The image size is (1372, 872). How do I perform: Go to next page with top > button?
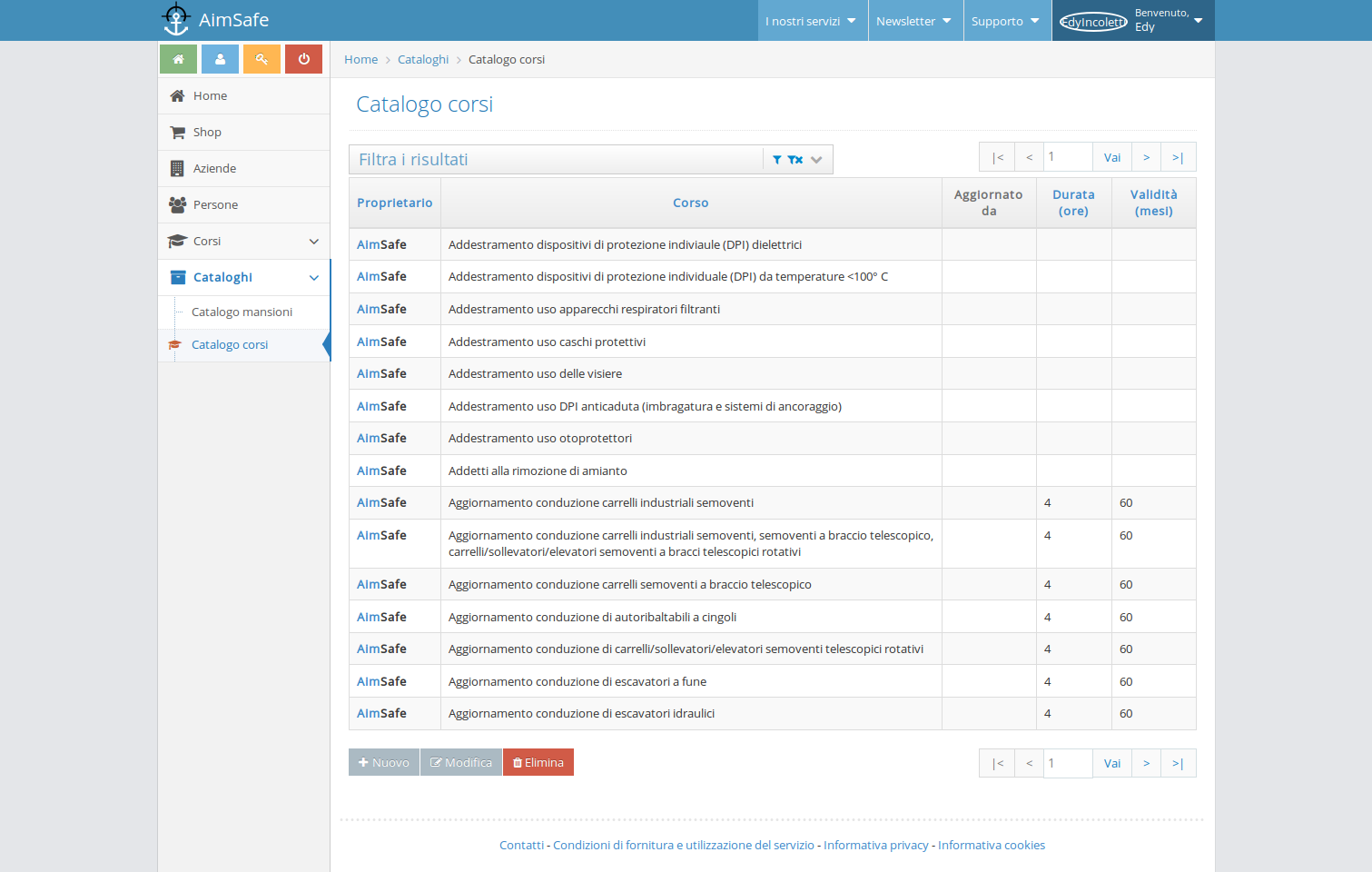(1147, 157)
